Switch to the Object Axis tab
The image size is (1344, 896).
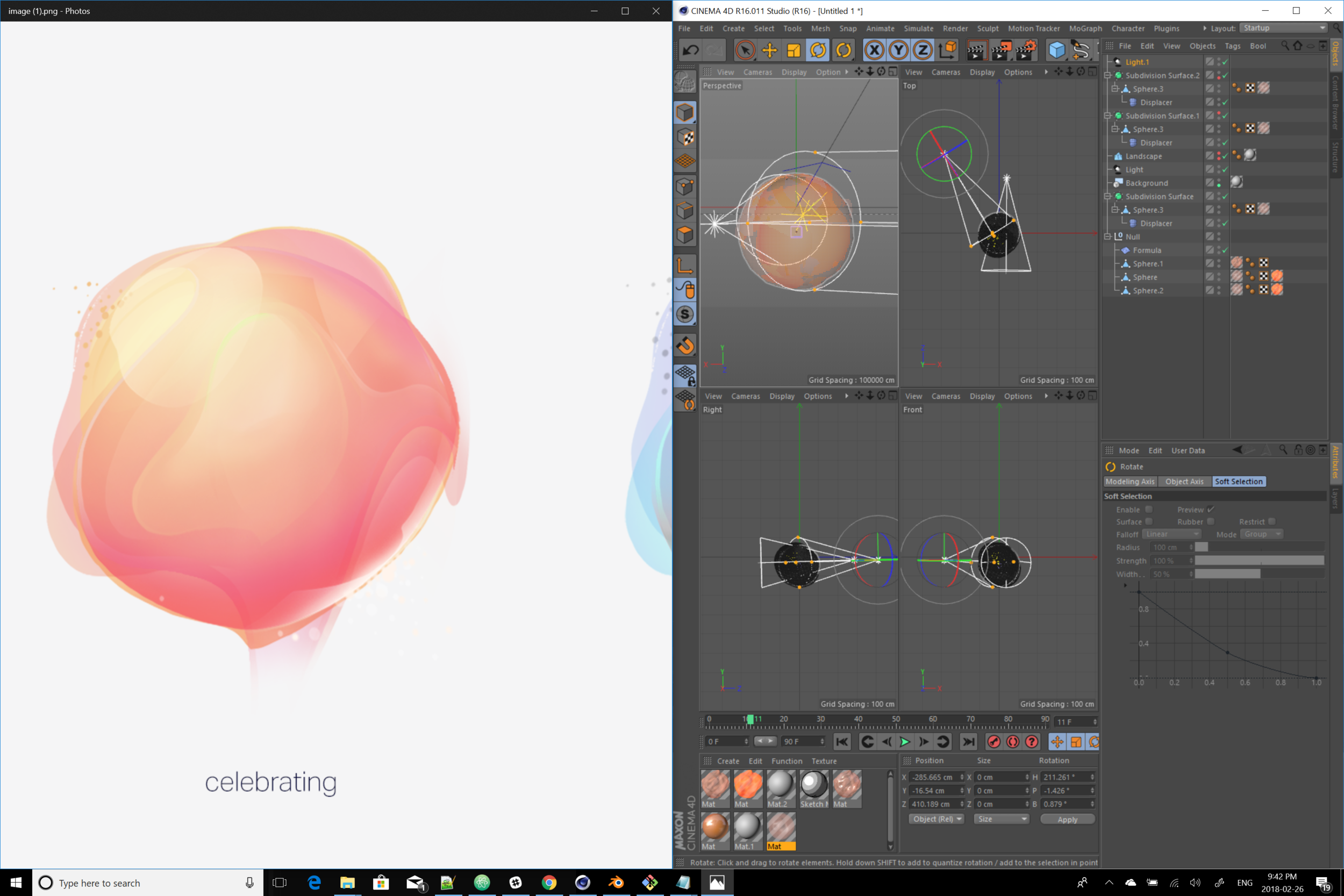(1184, 481)
